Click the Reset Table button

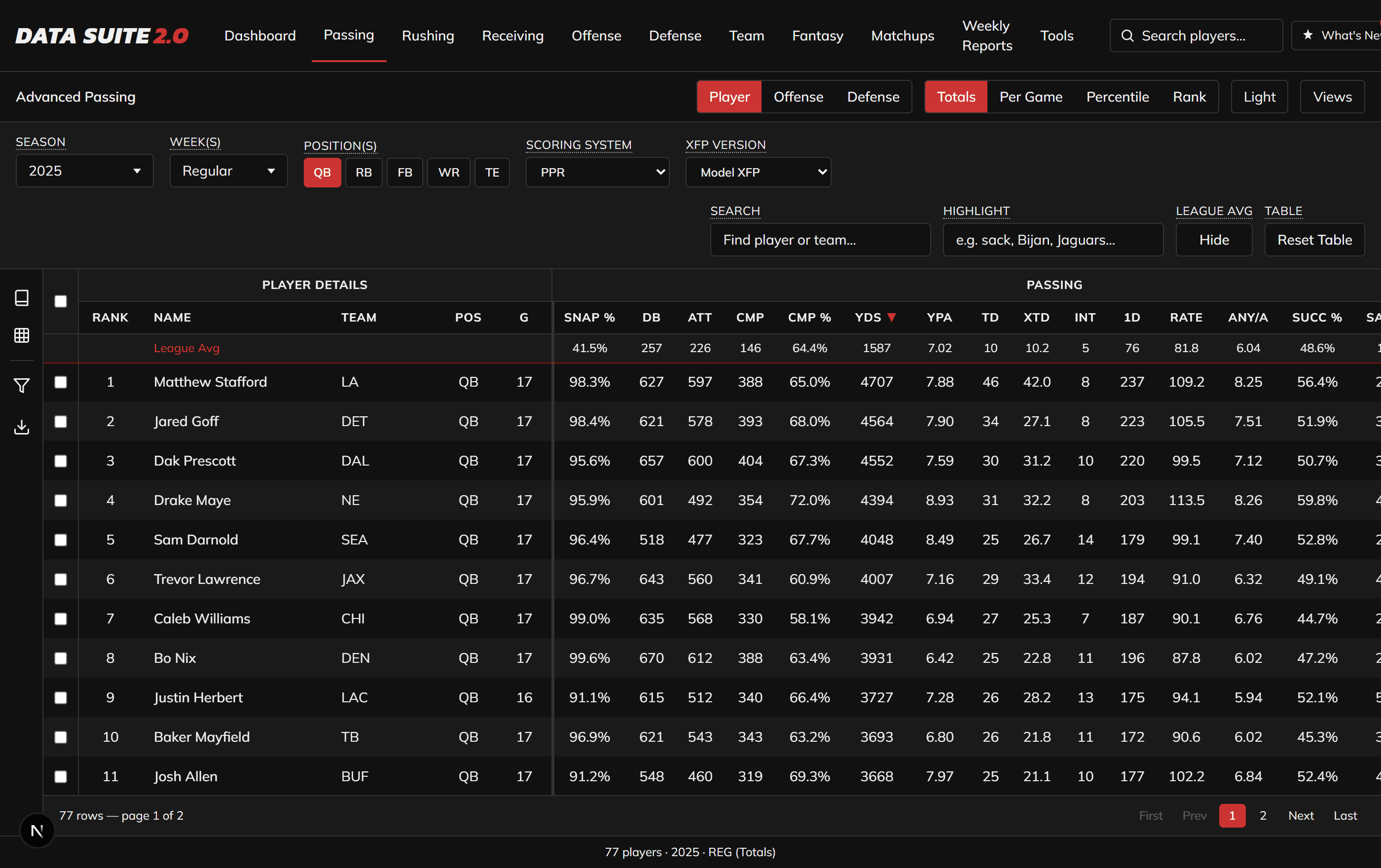[x=1314, y=240]
